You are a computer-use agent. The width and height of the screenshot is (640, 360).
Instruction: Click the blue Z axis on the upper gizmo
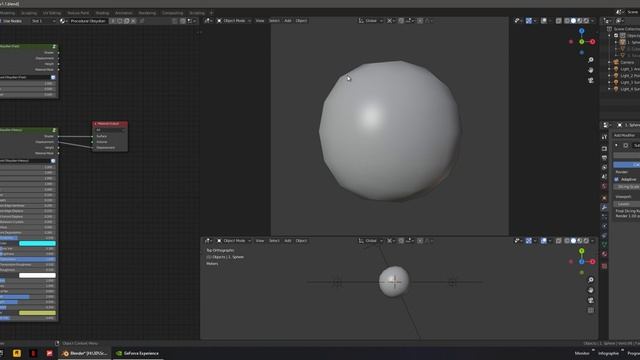click(x=582, y=31)
